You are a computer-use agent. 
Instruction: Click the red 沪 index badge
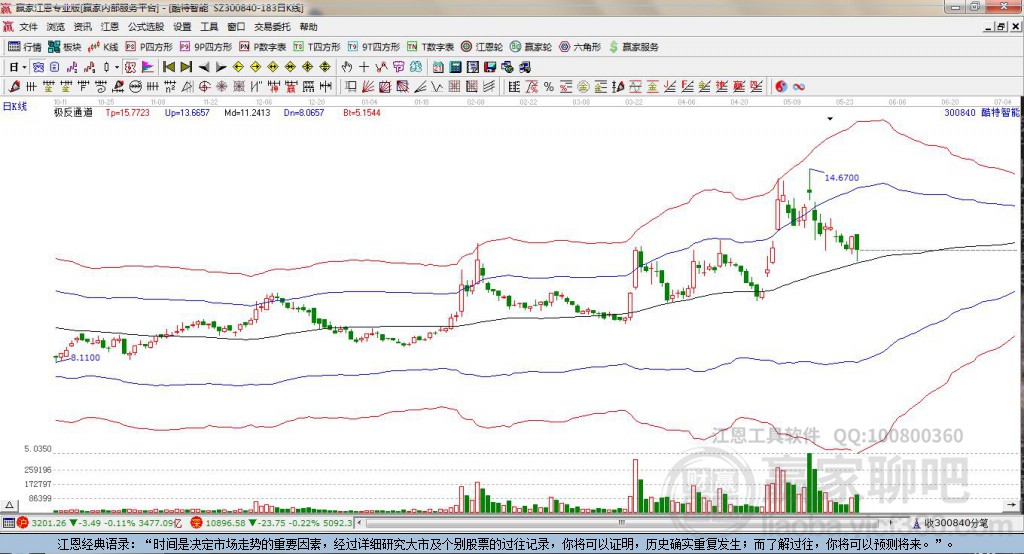[22, 523]
